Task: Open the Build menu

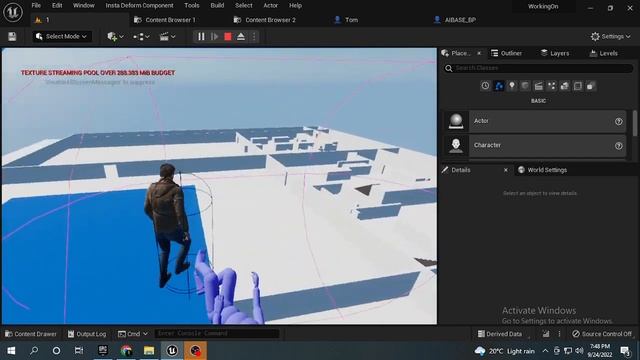Action: (x=217, y=6)
